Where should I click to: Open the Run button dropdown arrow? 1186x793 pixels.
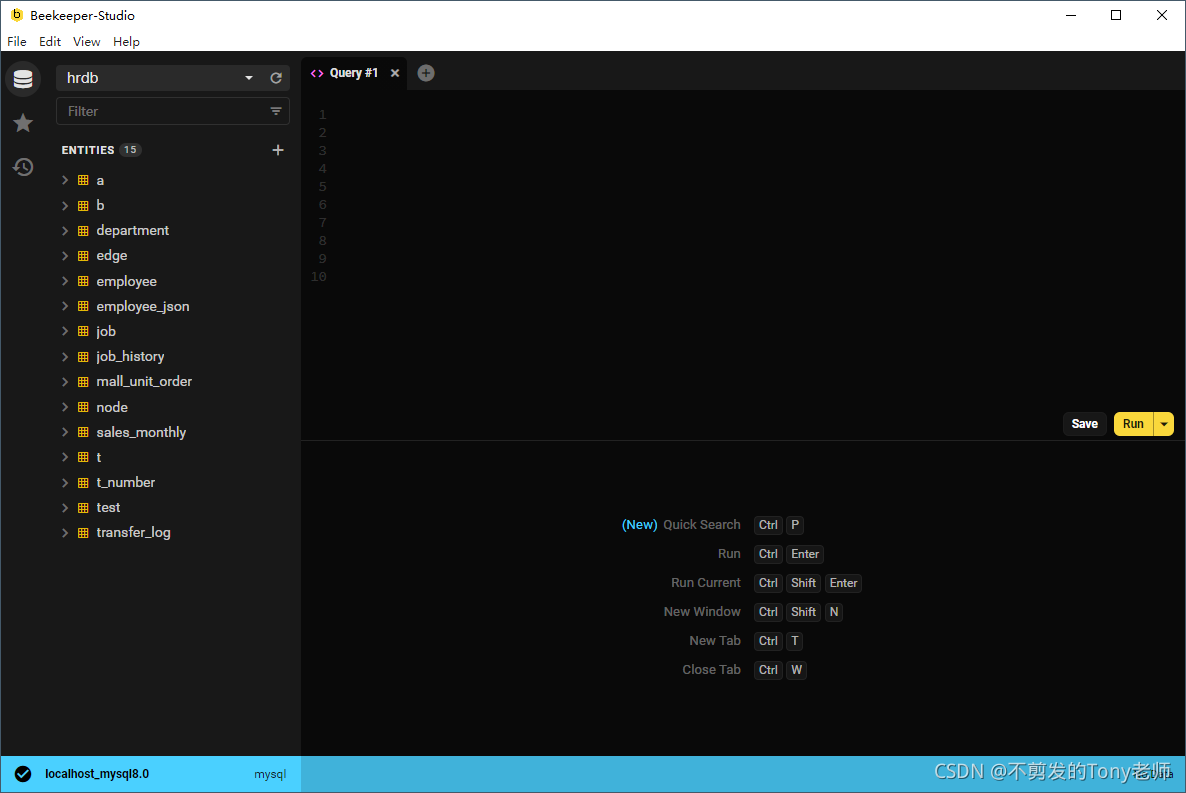tap(1163, 424)
